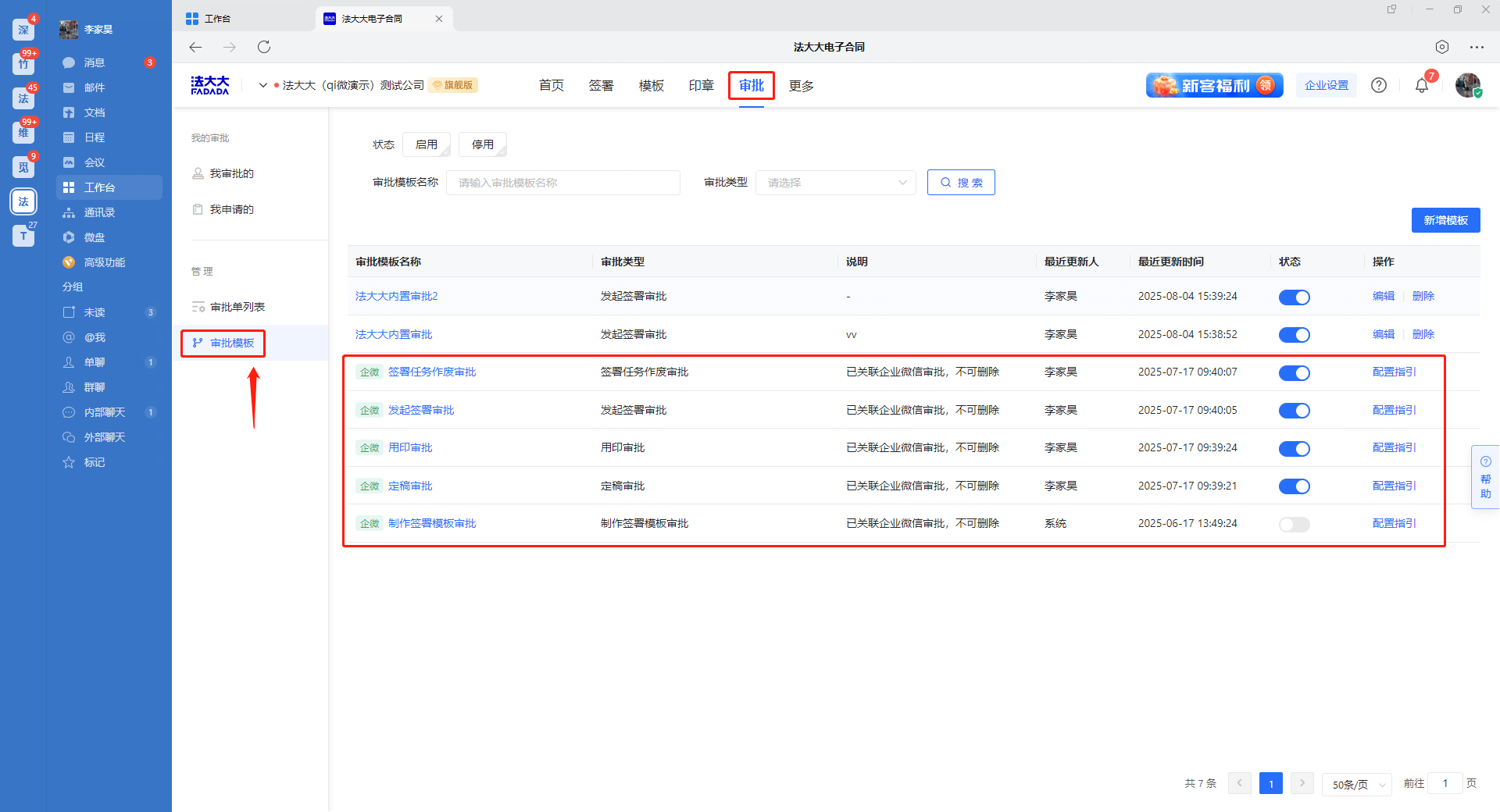Open the 首页 tab
Viewport: 1500px width, 812px height.
[552, 85]
